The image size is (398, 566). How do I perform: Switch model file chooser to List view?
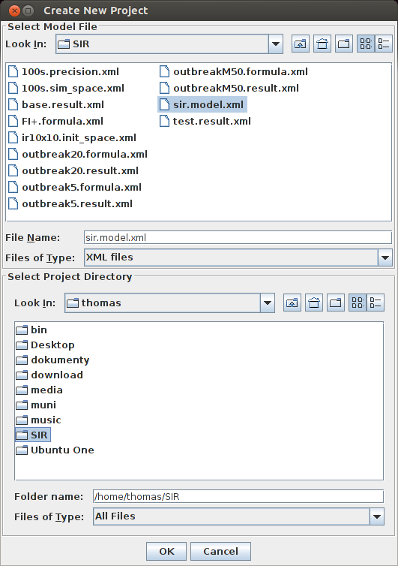tap(366, 44)
